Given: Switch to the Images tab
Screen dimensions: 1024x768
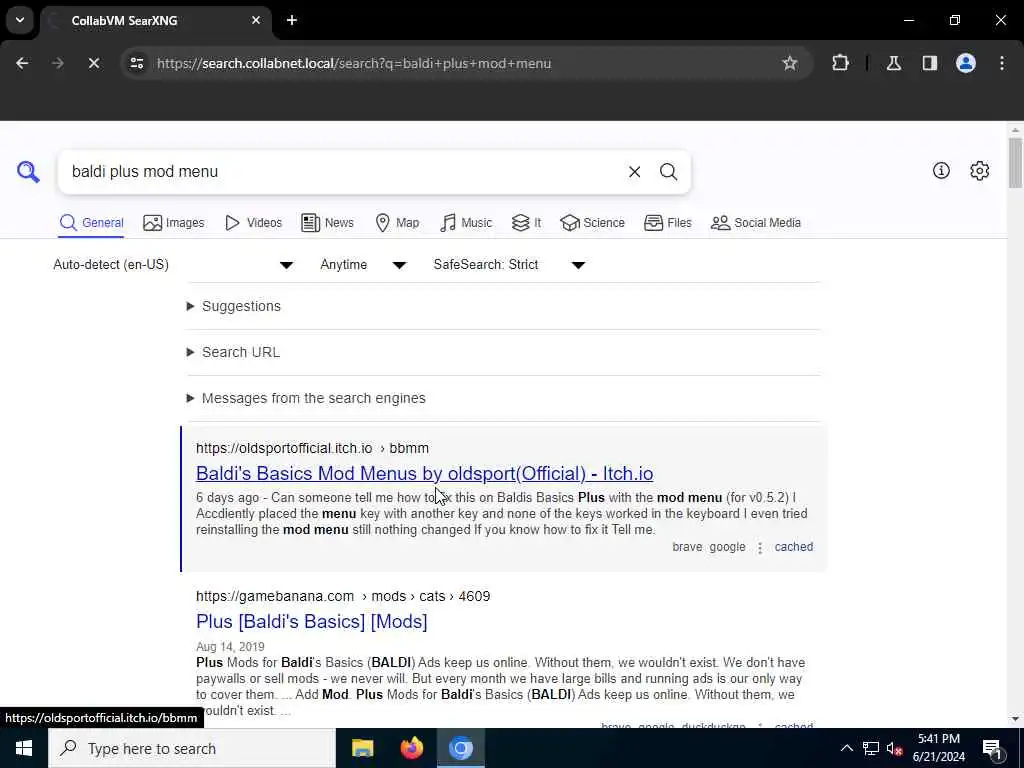Looking at the screenshot, I should tap(174, 223).
